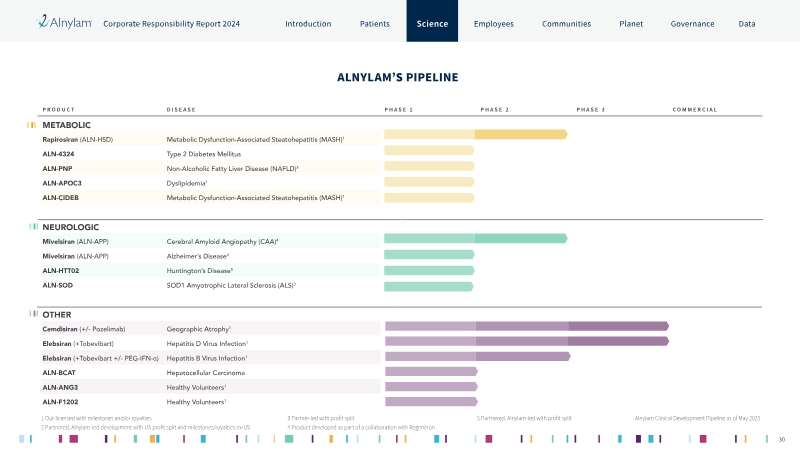Select the ALN-BCAT product name
This screenshot has width=800, height=450.
pos(59,373)
